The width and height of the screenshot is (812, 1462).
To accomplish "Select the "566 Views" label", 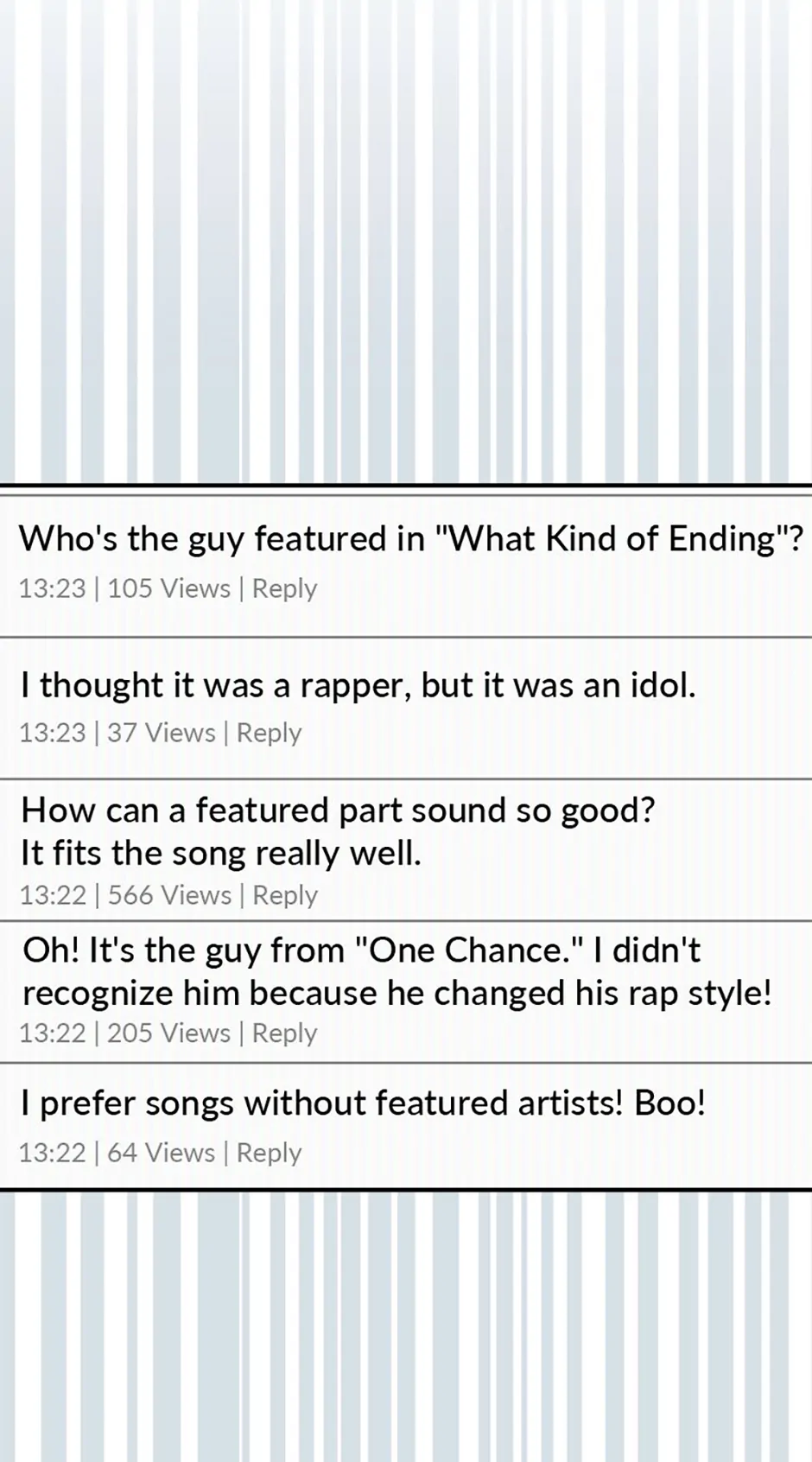I will pos(169,895).
